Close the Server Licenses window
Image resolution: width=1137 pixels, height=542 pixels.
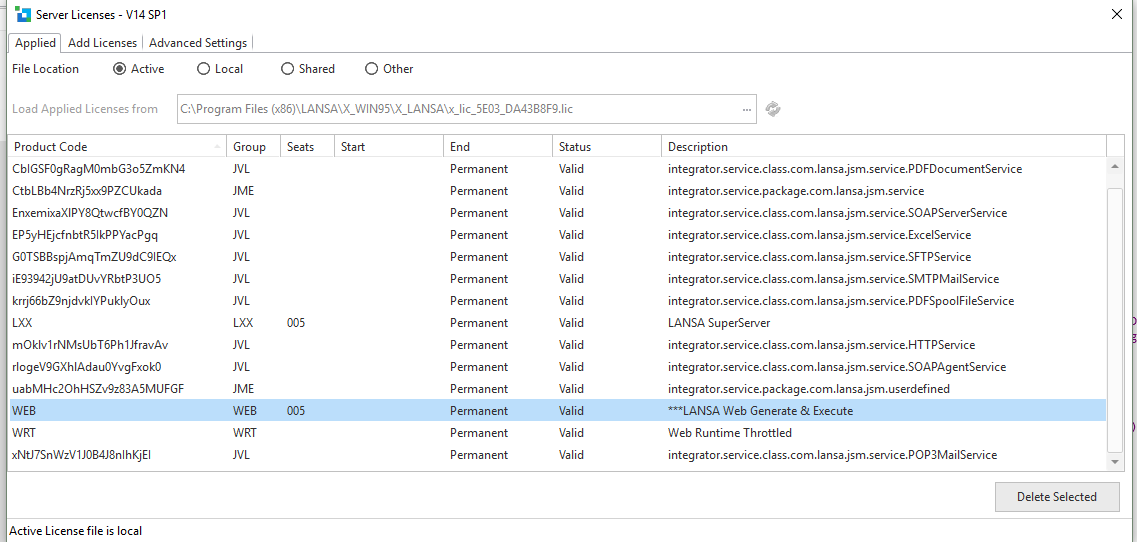click(x=1117, y=14)
